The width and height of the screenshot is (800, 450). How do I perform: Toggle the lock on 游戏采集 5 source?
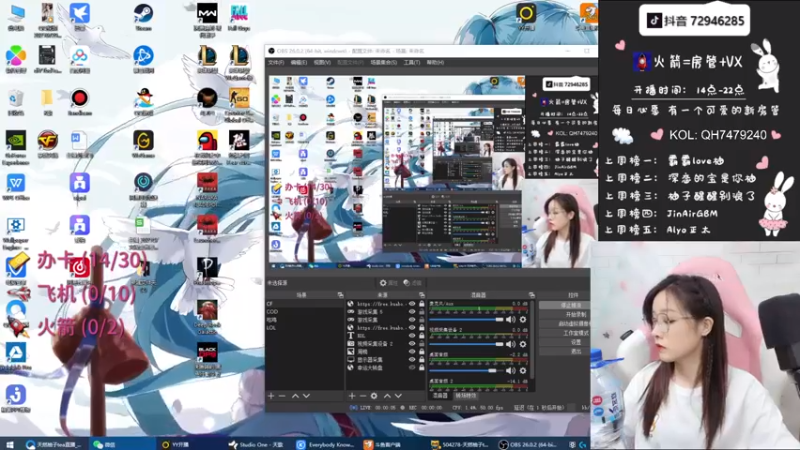421,312
